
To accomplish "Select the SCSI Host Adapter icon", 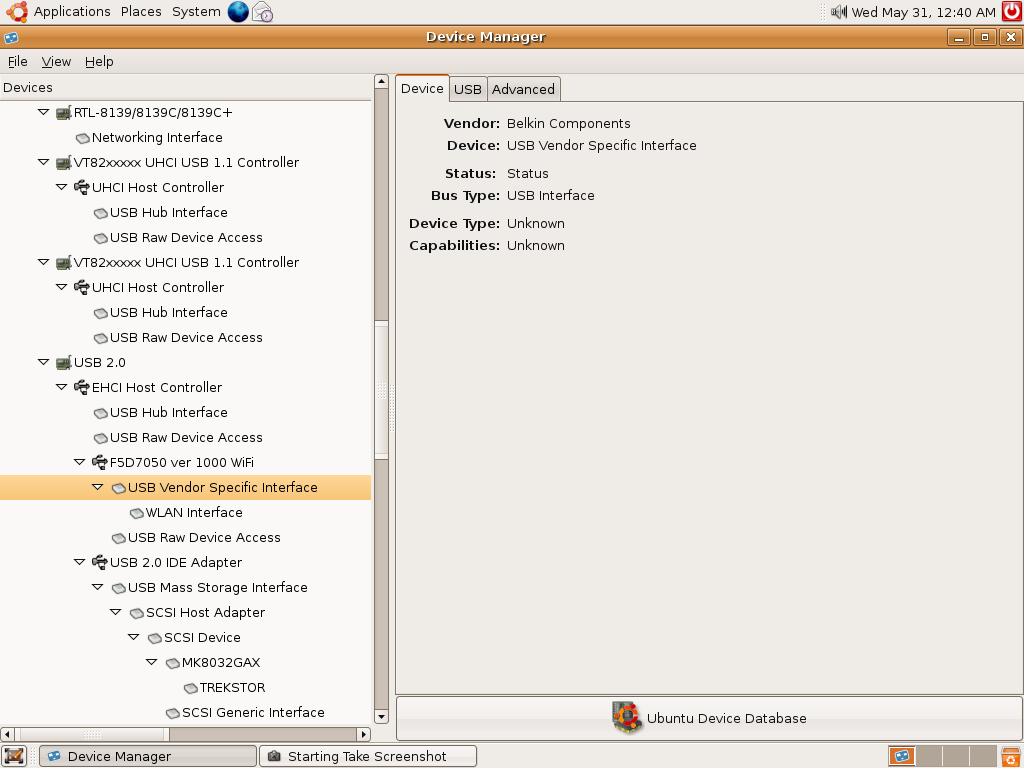I will tap(136, 613).
